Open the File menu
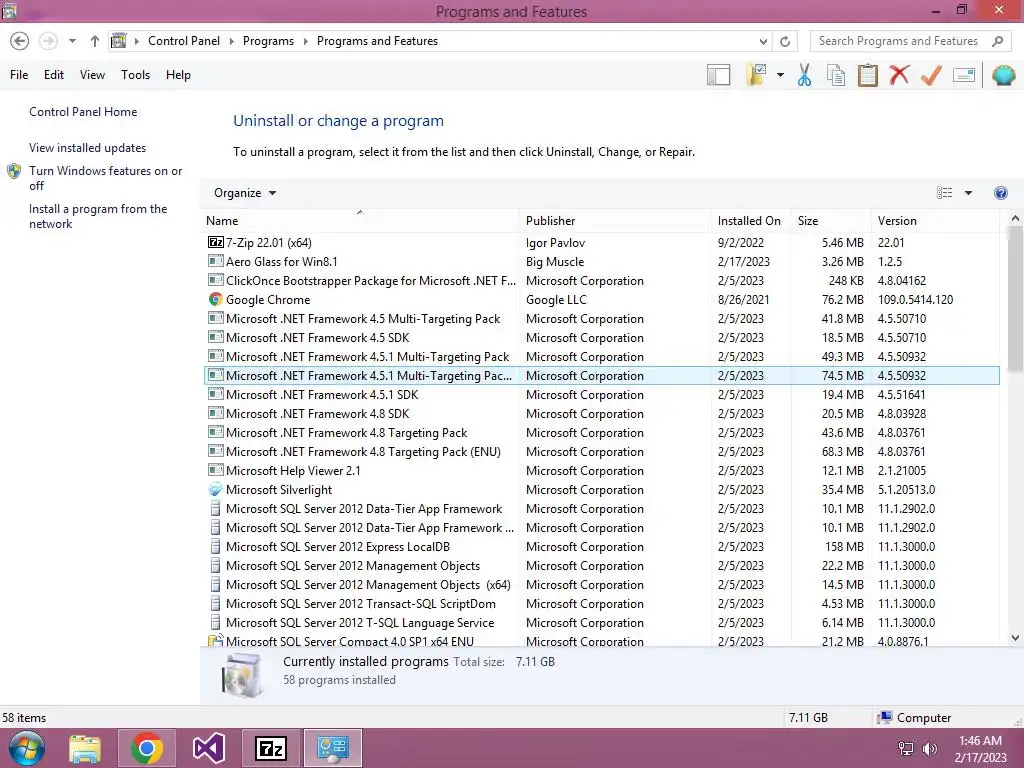1024x768 pixels. [19, 74]
